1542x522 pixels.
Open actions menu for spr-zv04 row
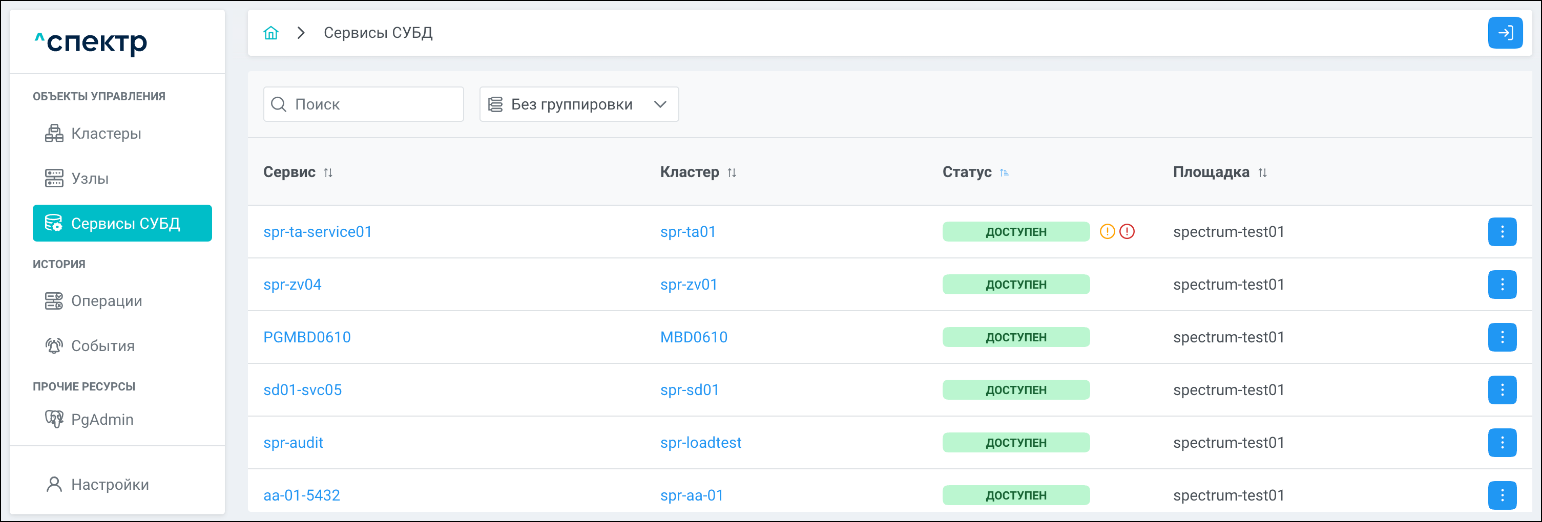tap(1502, 285)
